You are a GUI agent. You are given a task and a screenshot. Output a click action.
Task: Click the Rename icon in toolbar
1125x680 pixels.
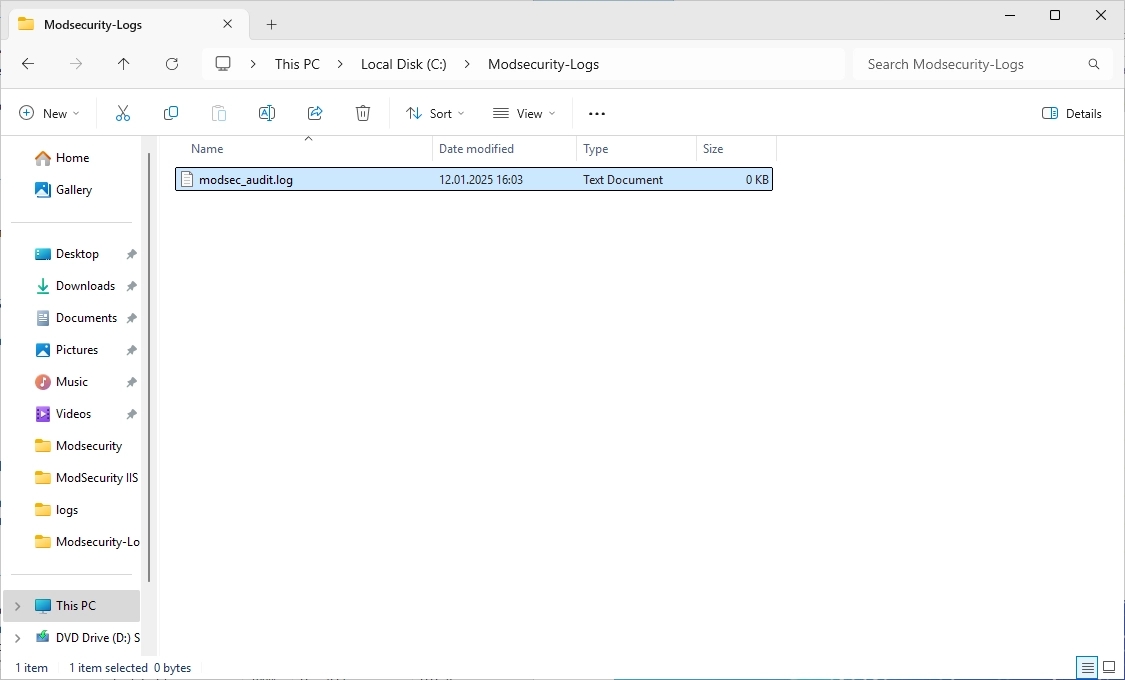pyautogui.click(x=267, y=113)
